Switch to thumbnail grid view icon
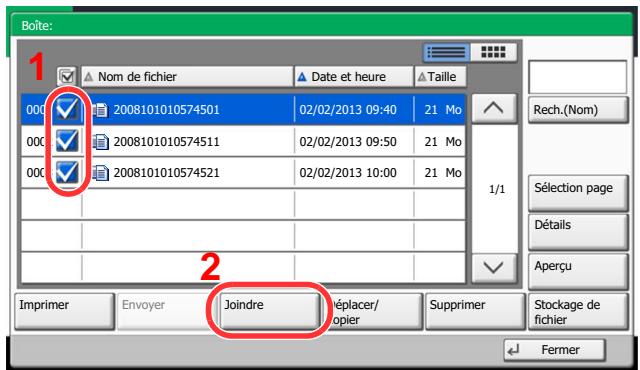 click(x=493, y=53)
